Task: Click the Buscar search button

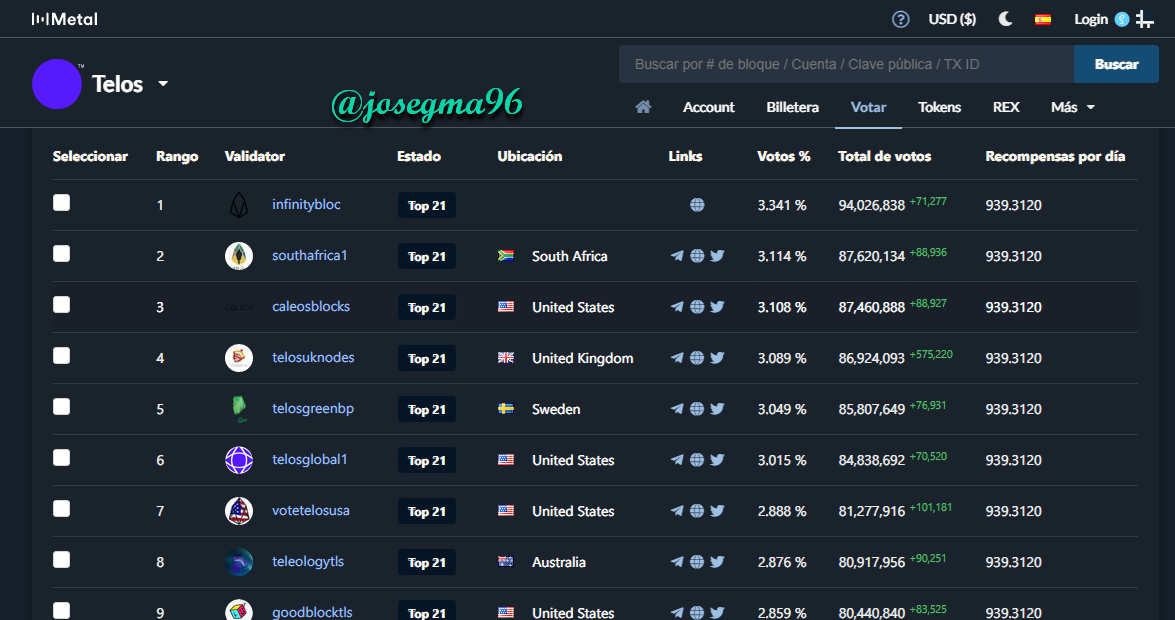Action: click(1116, 64)
